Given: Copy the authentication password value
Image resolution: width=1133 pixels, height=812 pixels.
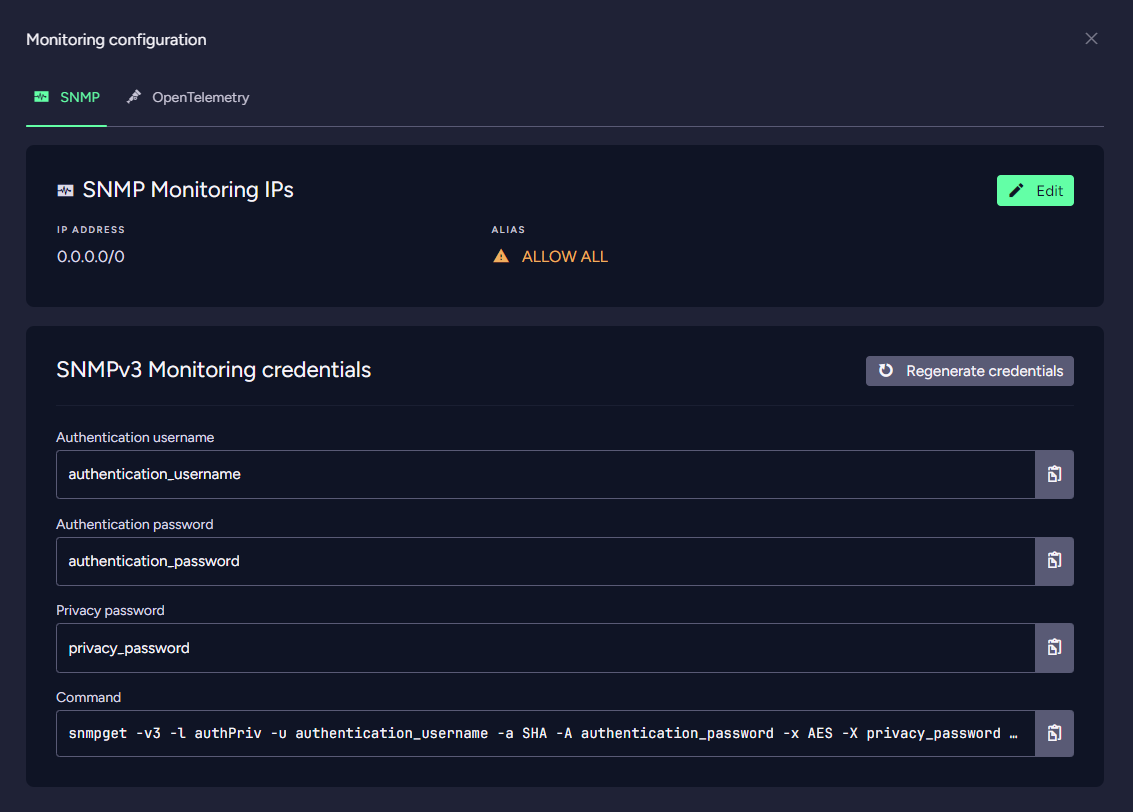Looking at the screenshot, I should (1054, 561).
